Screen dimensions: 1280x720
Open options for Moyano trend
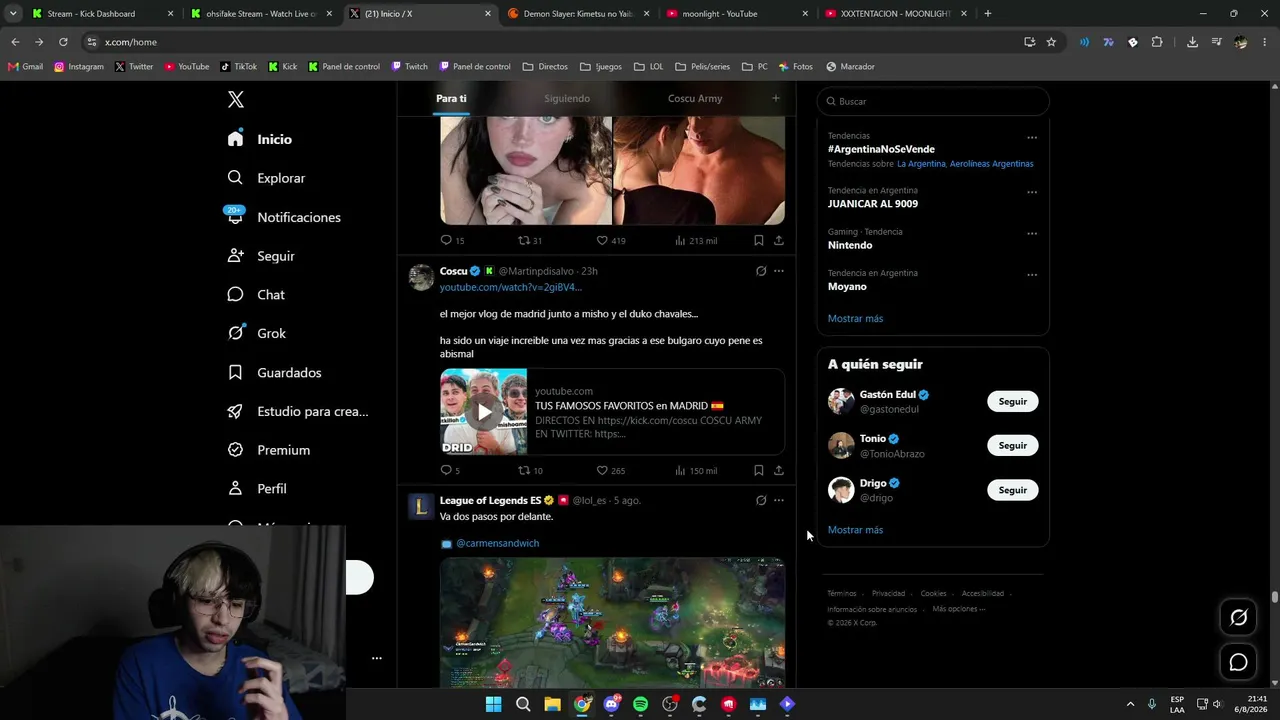tap(1032, 274)
